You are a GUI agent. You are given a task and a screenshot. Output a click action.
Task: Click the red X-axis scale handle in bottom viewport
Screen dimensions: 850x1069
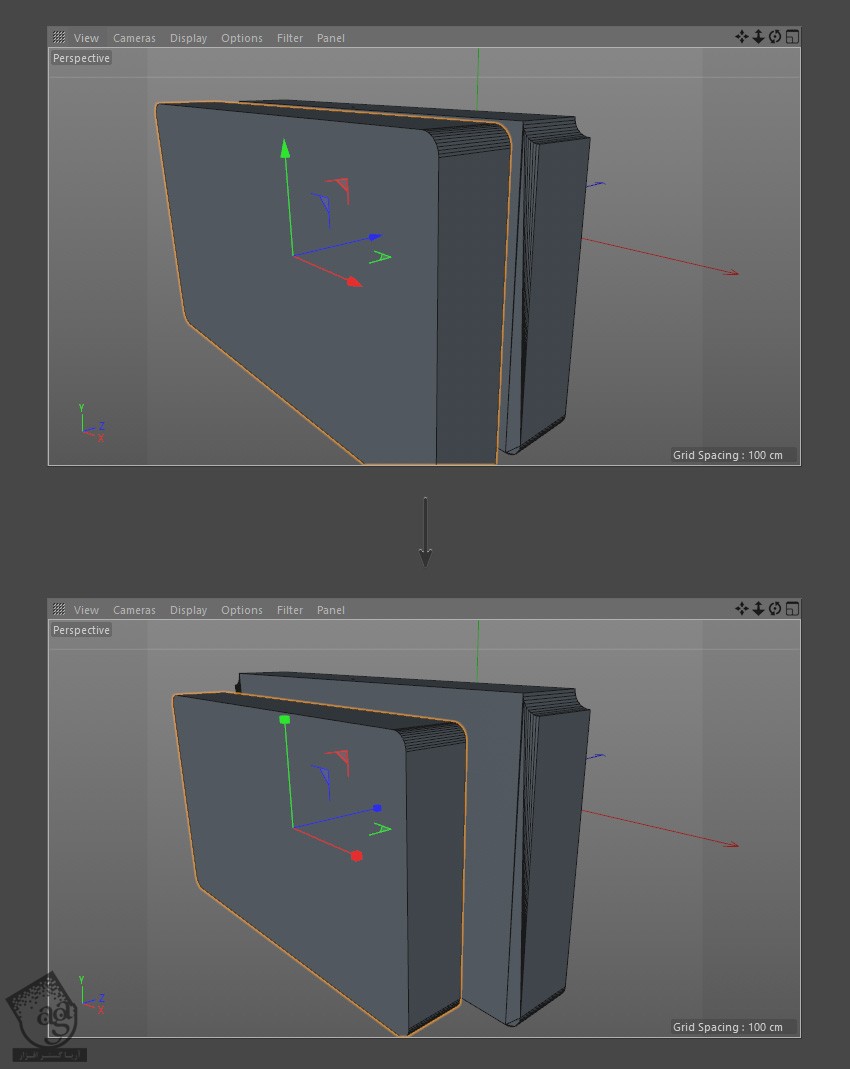[357, 856]
